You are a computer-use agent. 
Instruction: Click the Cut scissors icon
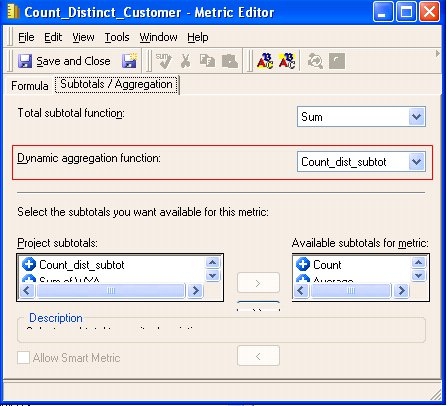coord(186,61)
